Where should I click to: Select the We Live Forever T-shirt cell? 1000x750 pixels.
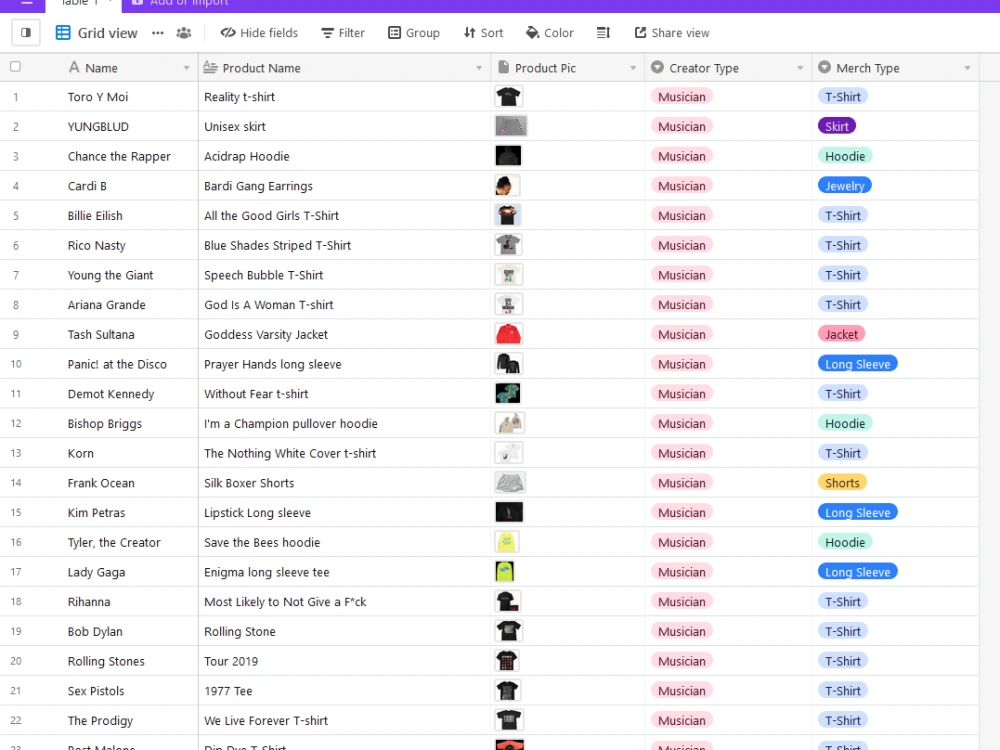coord(344,721)
